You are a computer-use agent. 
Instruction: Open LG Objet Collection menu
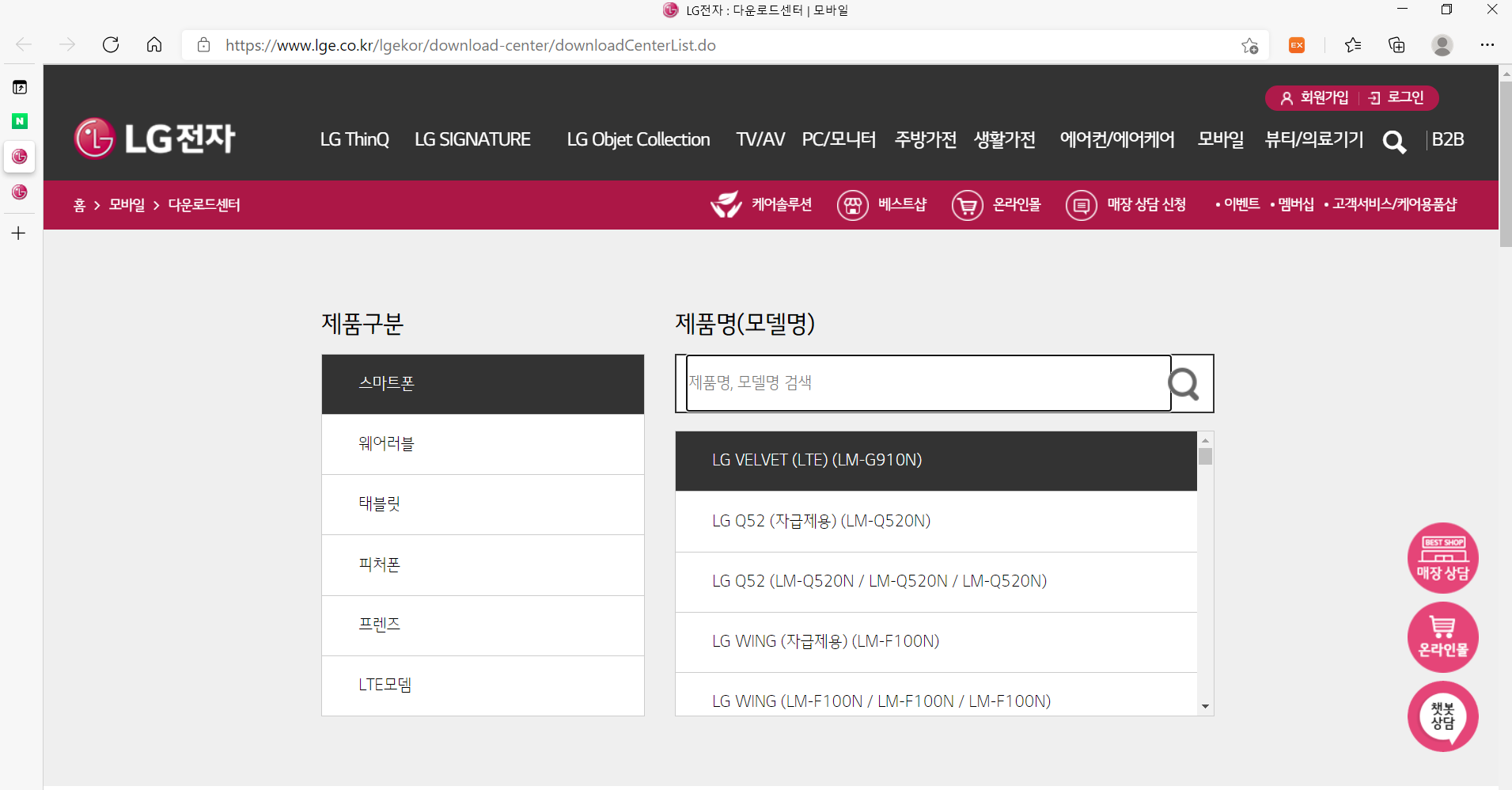pos(639,139)
